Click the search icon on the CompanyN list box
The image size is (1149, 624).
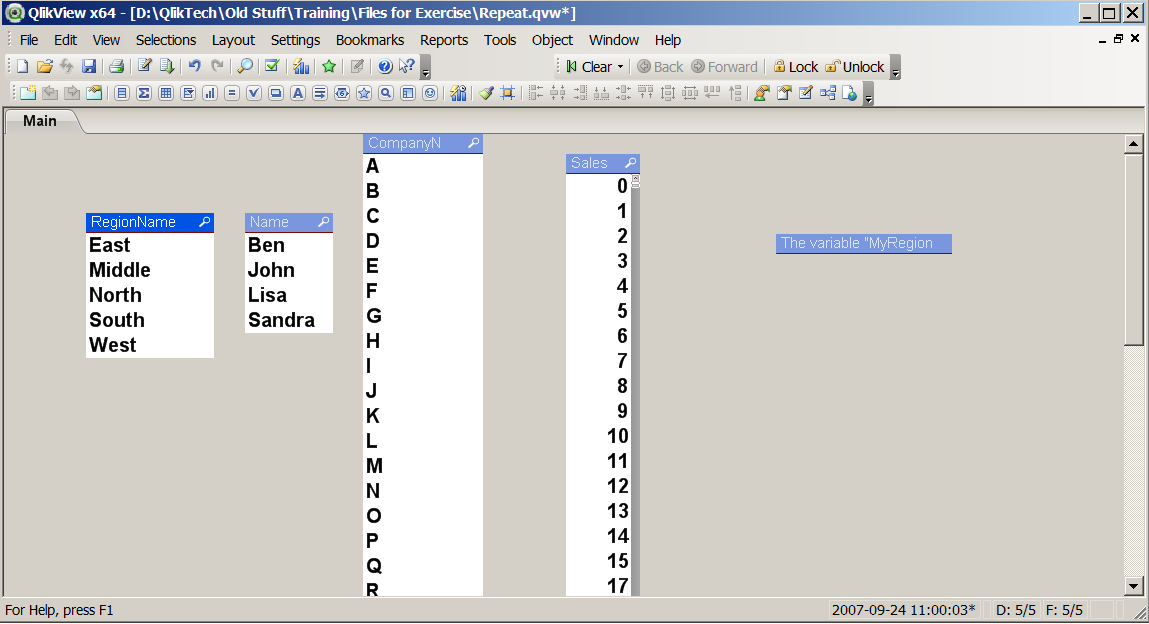click(x=473, y=143)
